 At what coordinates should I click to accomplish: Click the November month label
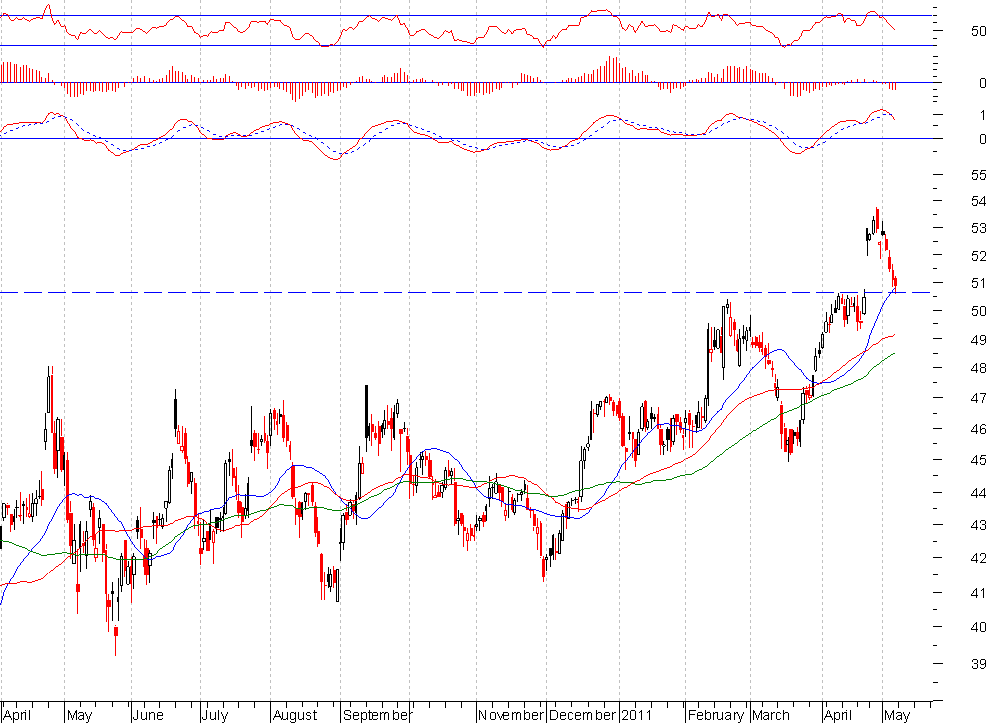[510, 715]
